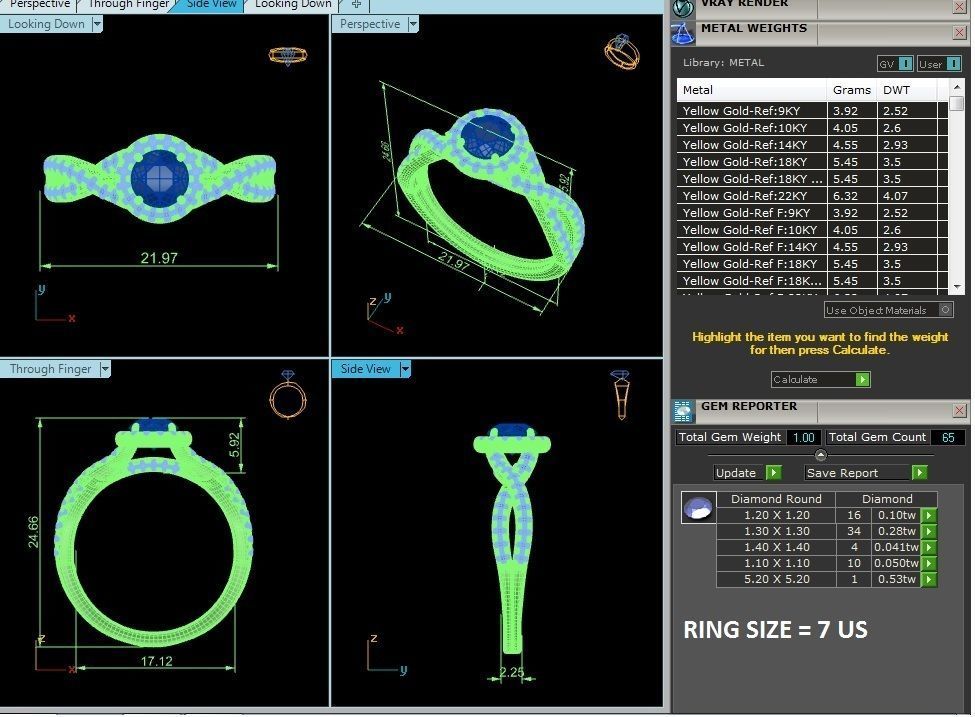The width and height of the screenshot is (975, 717).
Task: Click the Metal column header
Action: pyautogui.click(x=751, y=90)
